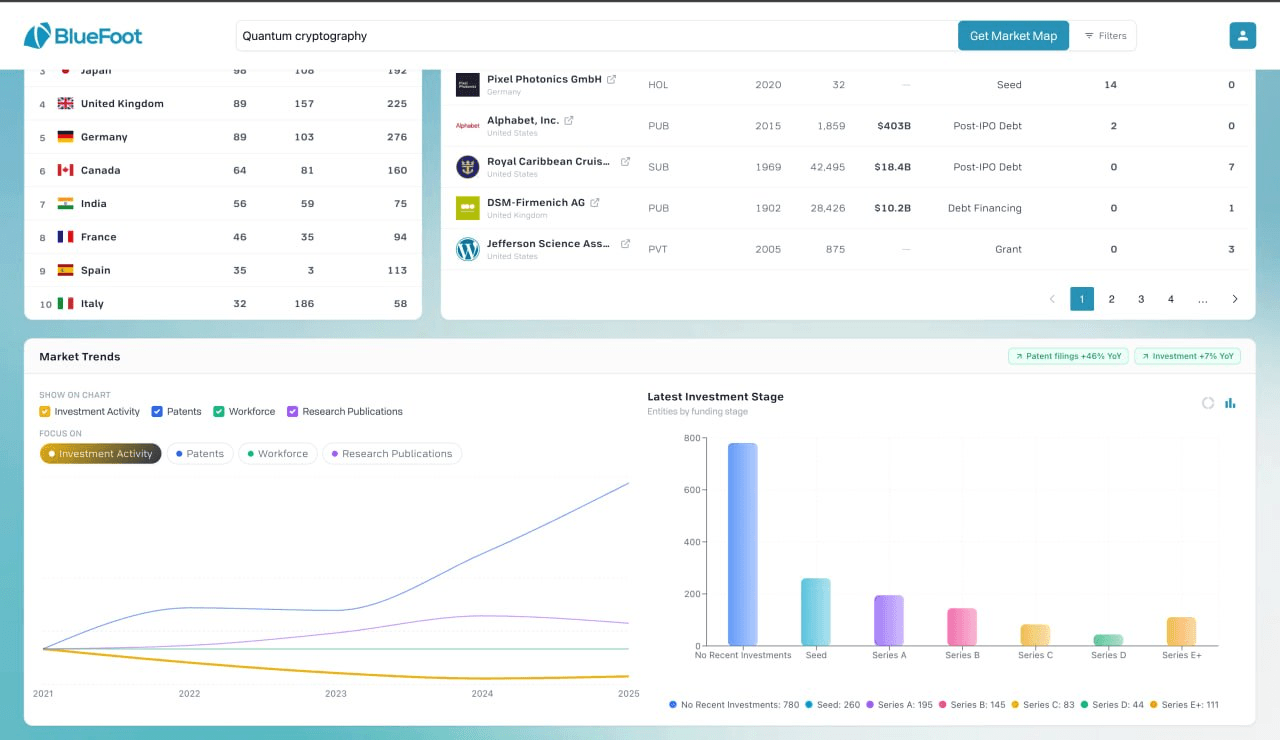Open external link for DSM-Firmenich AG
This screenshot has width=1280, height=740.
(595, 202)
